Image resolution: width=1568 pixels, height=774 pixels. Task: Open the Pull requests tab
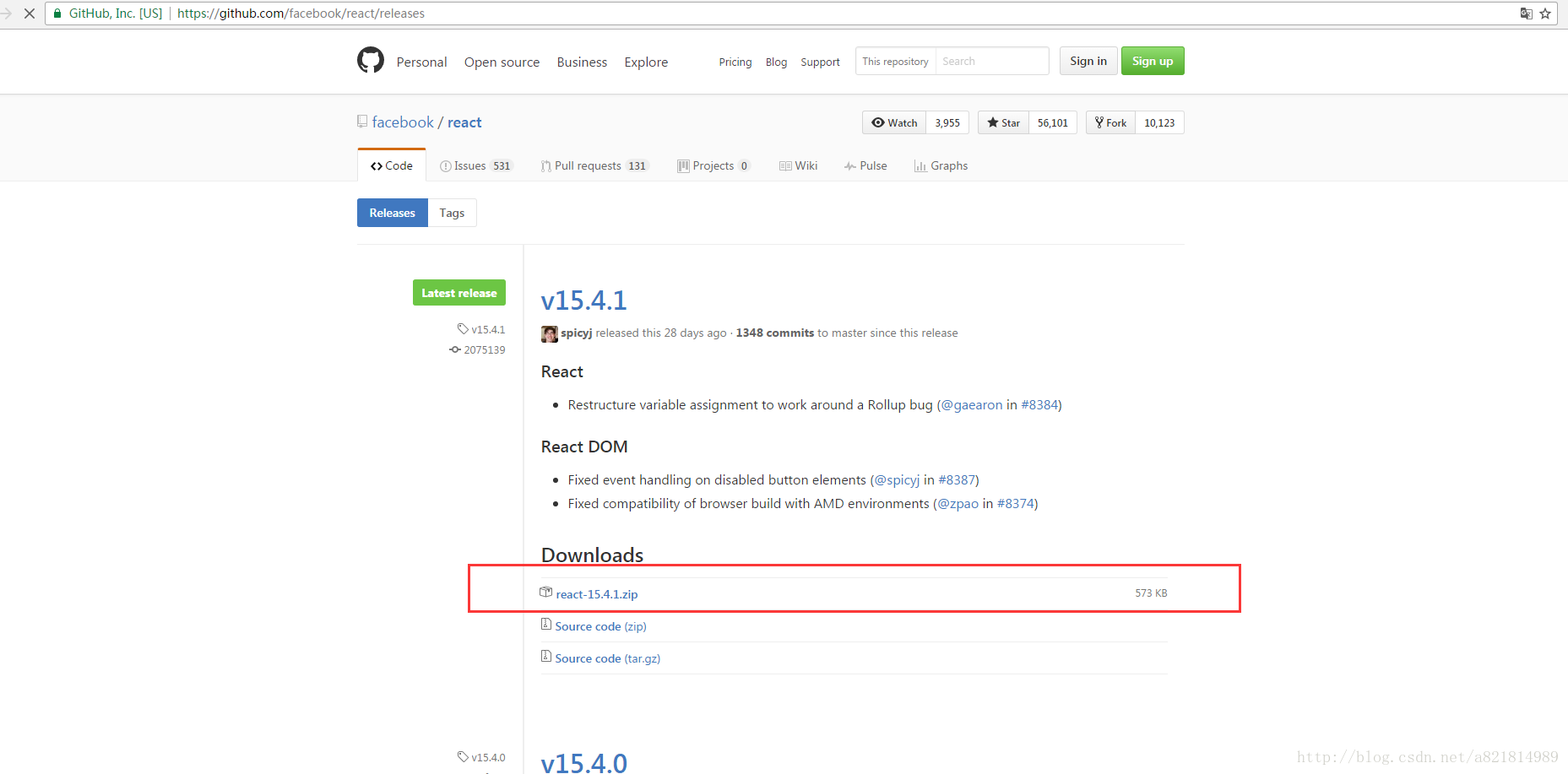[x=594, y=165]
